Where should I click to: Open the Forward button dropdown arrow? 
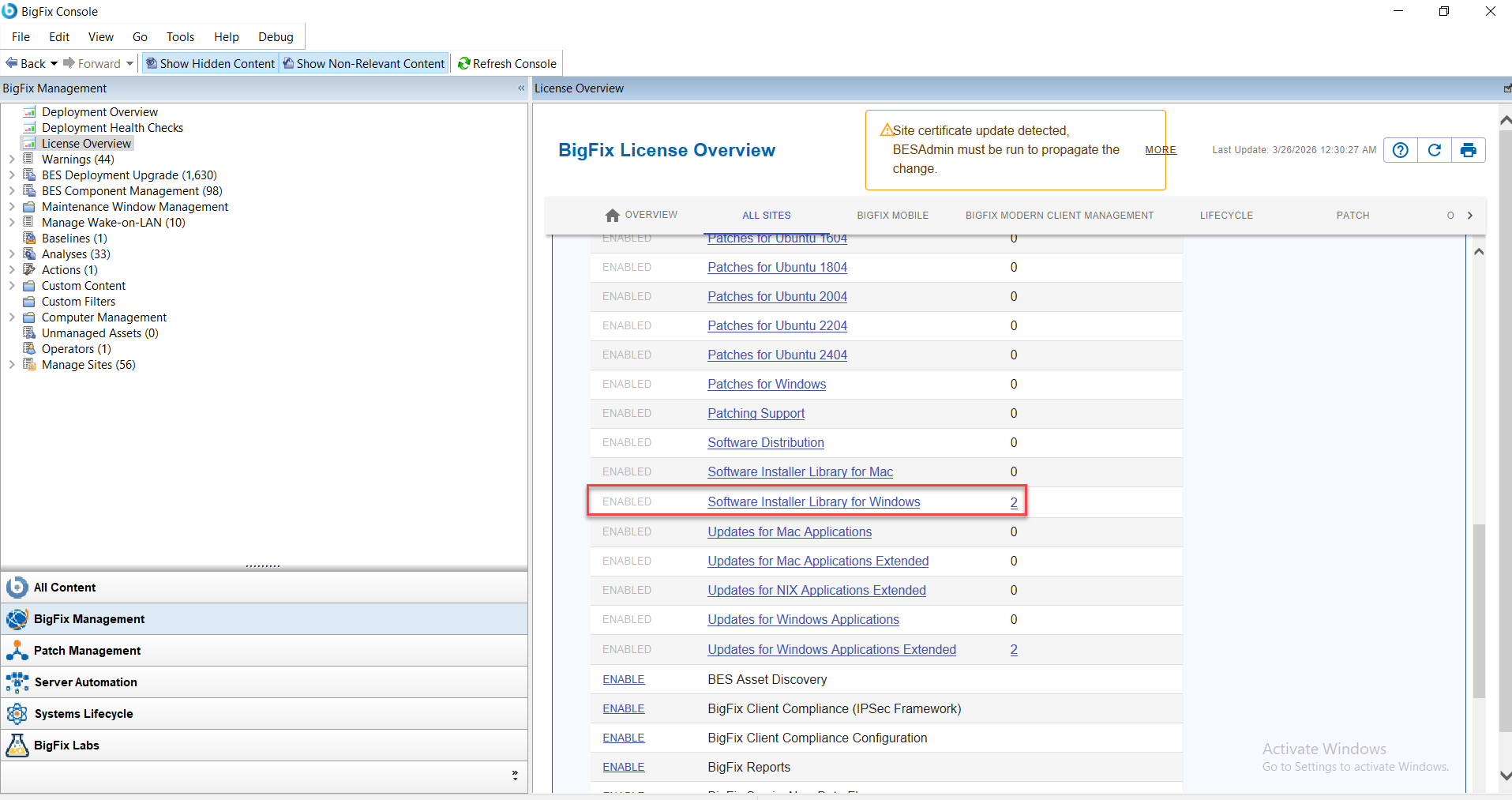129,62
